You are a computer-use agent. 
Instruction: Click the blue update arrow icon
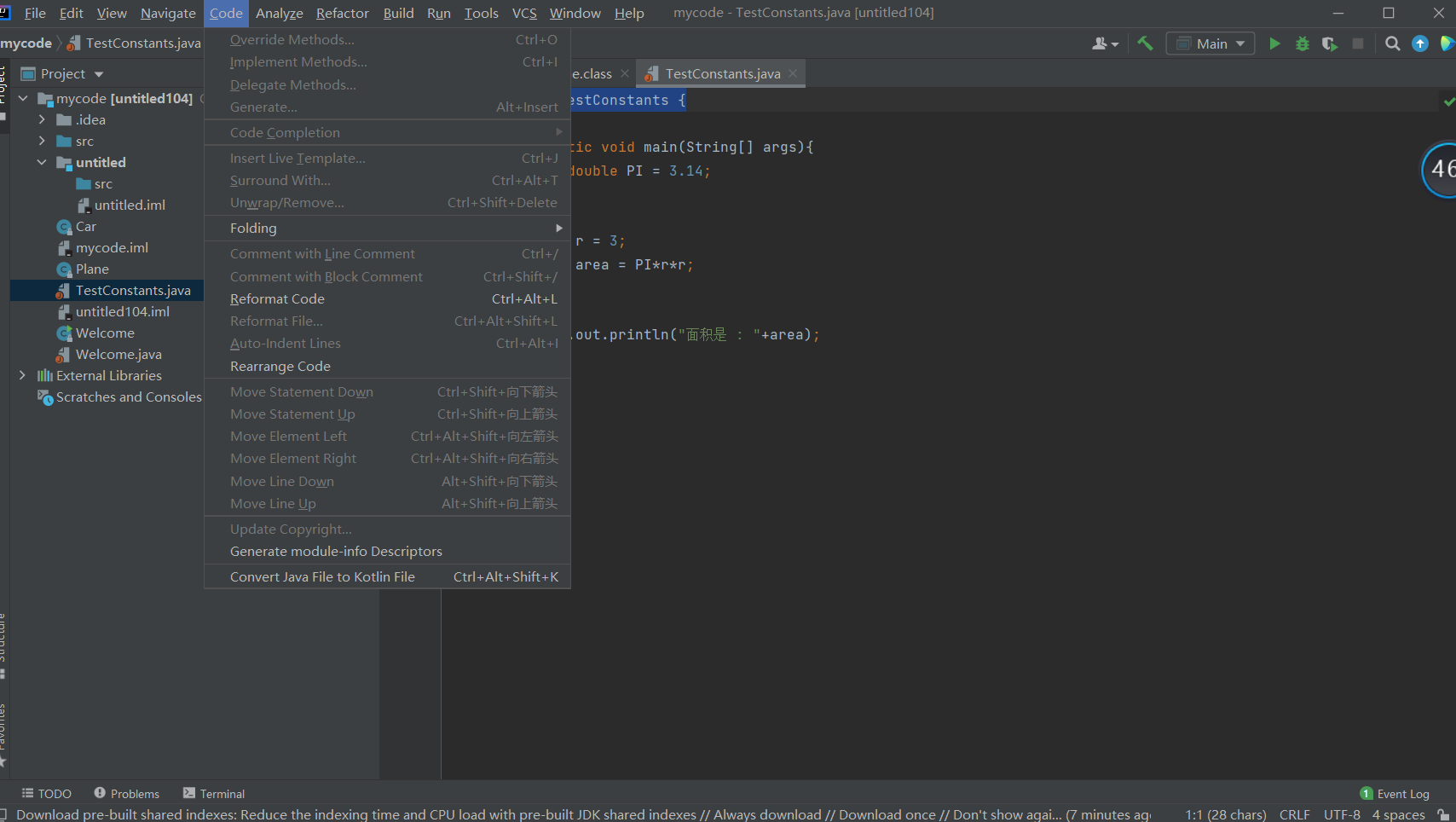click(x=1420, y=43)
